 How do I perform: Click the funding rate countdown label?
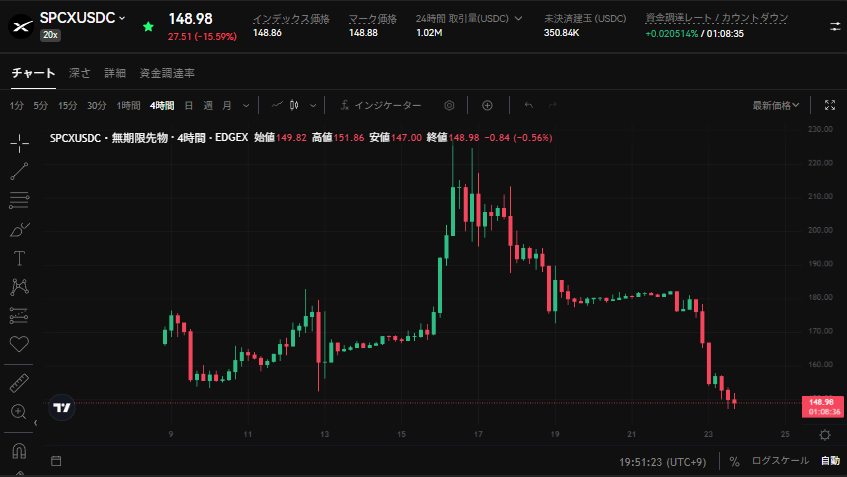click(716, 18)
